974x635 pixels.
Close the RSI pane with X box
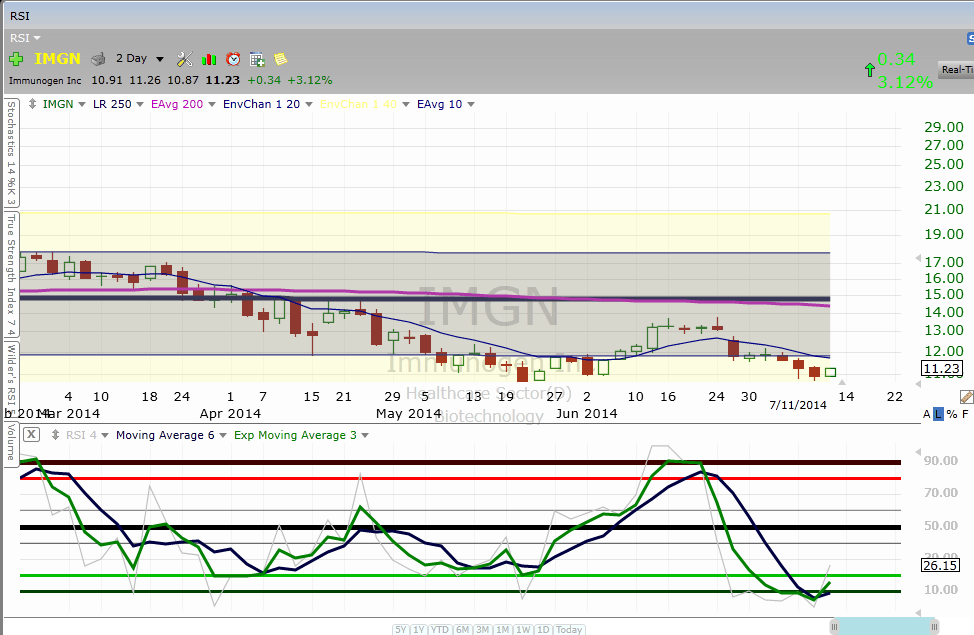(31, 434)
